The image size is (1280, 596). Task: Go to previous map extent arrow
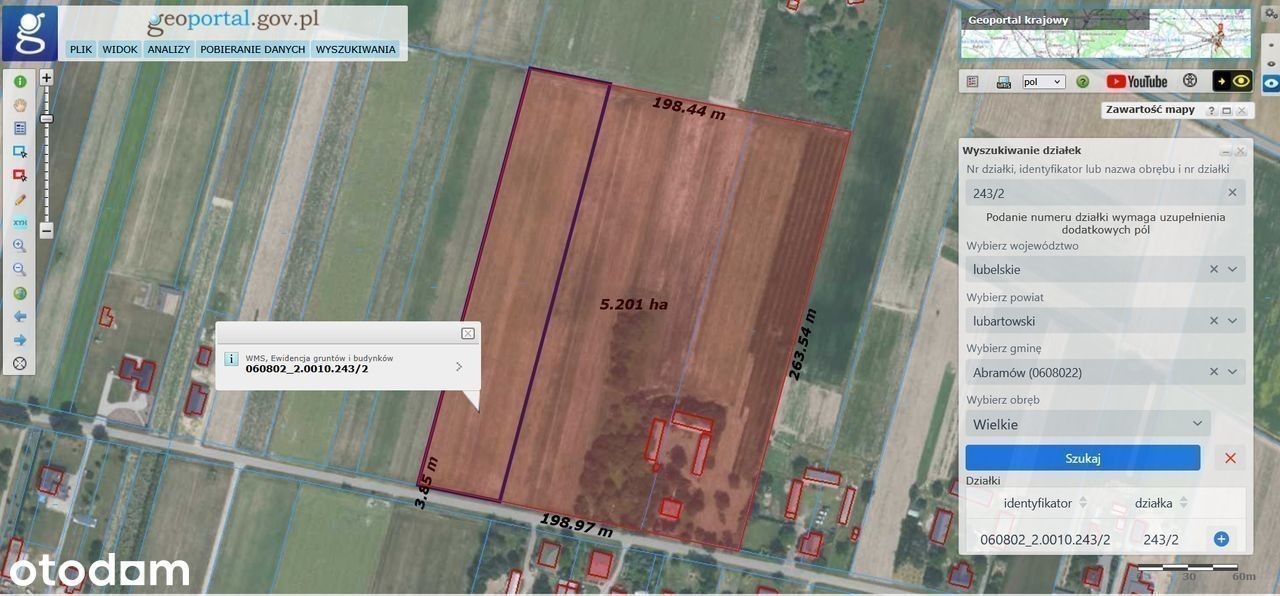pos(19,316)
